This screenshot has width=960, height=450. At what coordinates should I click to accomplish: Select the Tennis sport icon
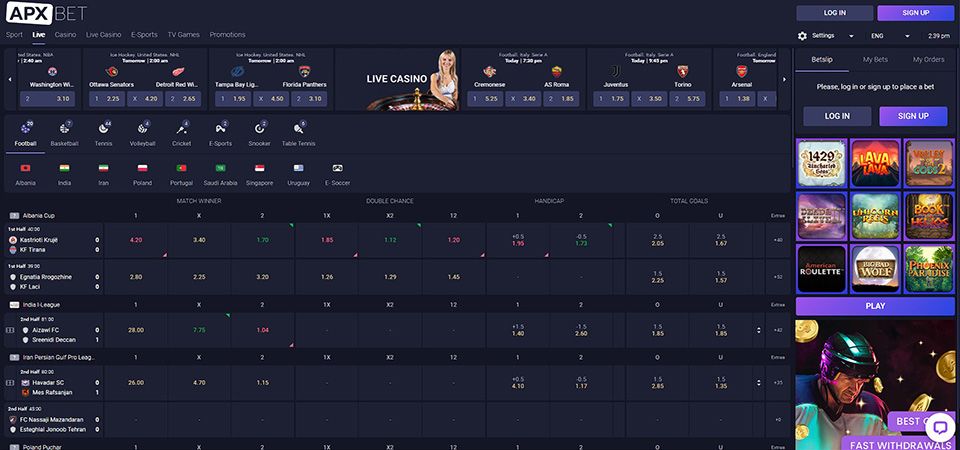point(103,129)
